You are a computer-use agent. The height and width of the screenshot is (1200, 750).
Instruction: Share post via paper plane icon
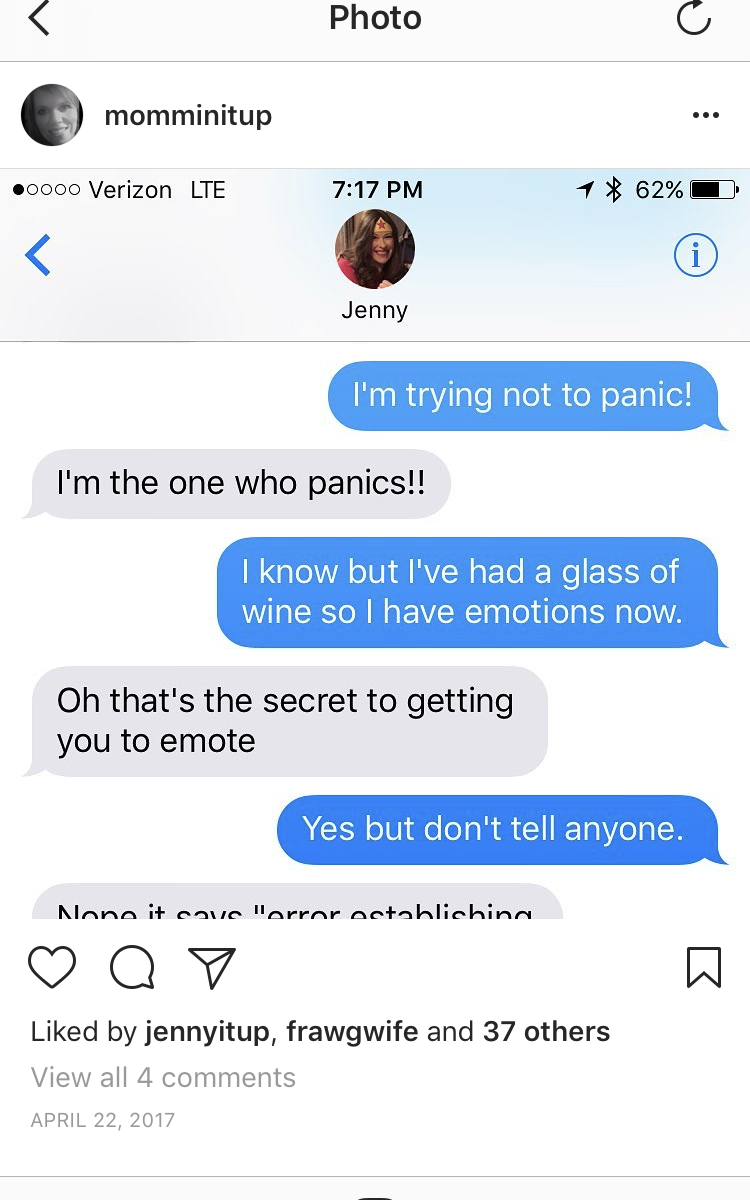pyautogui.click(x=212, y=967)
